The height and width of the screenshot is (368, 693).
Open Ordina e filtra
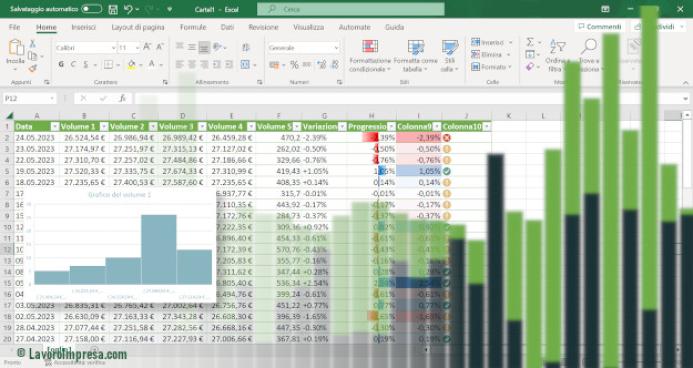coord(556,56)
